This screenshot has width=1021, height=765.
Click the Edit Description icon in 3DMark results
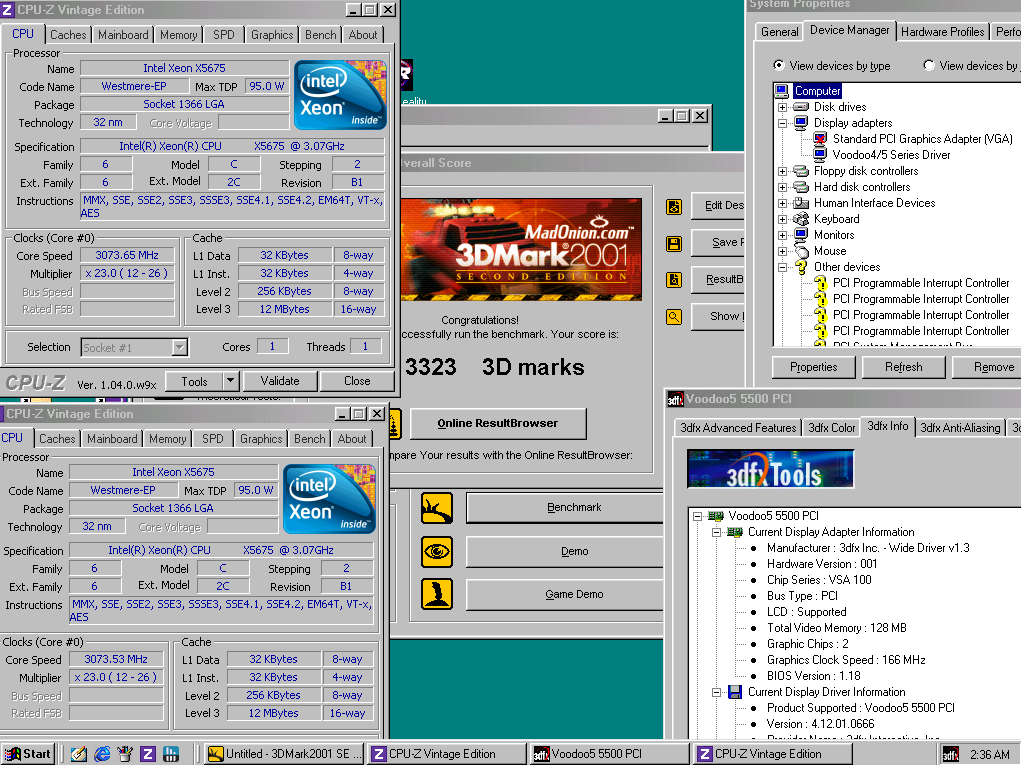pos(674,207)
